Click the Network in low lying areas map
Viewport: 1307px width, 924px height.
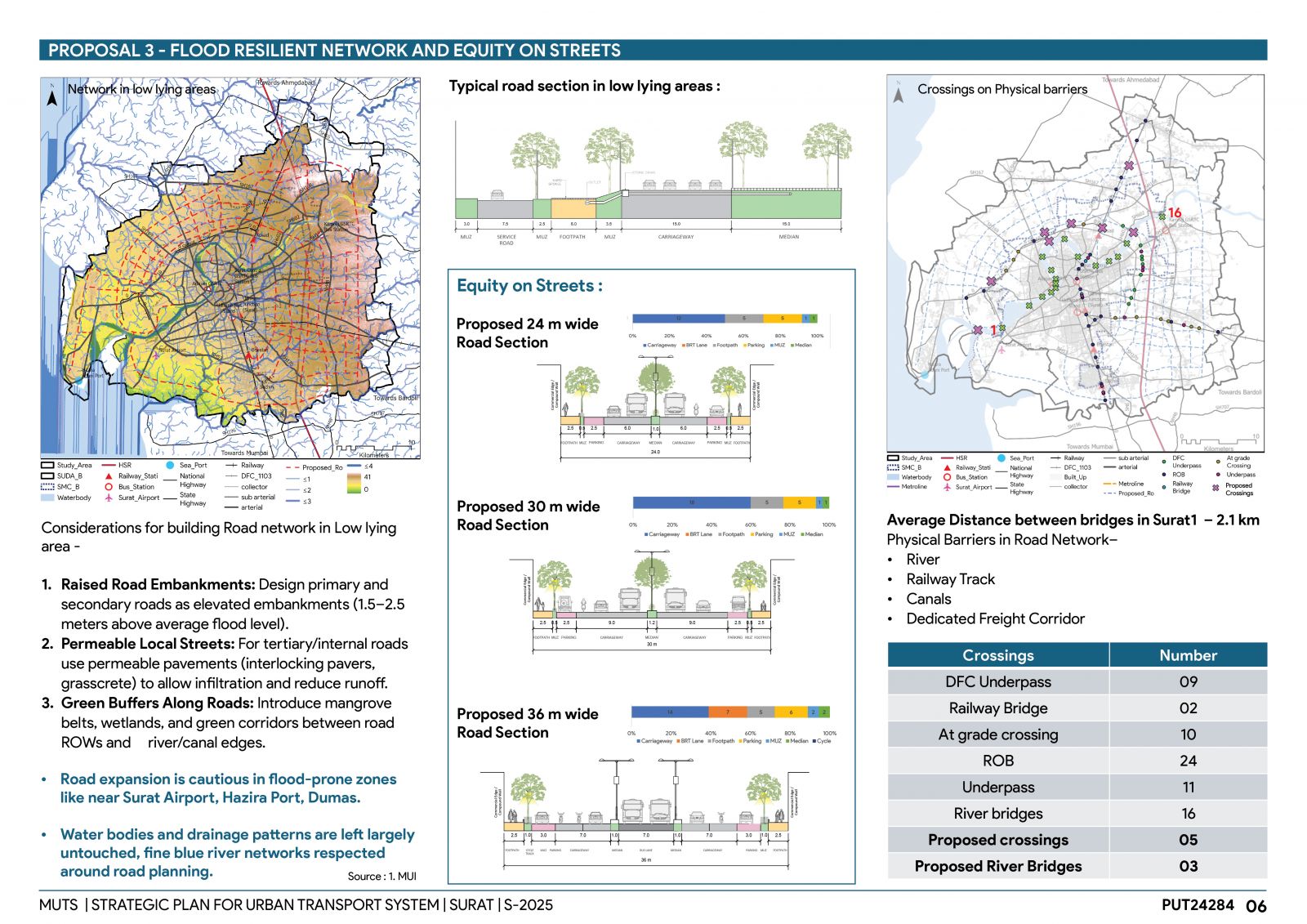230,267
